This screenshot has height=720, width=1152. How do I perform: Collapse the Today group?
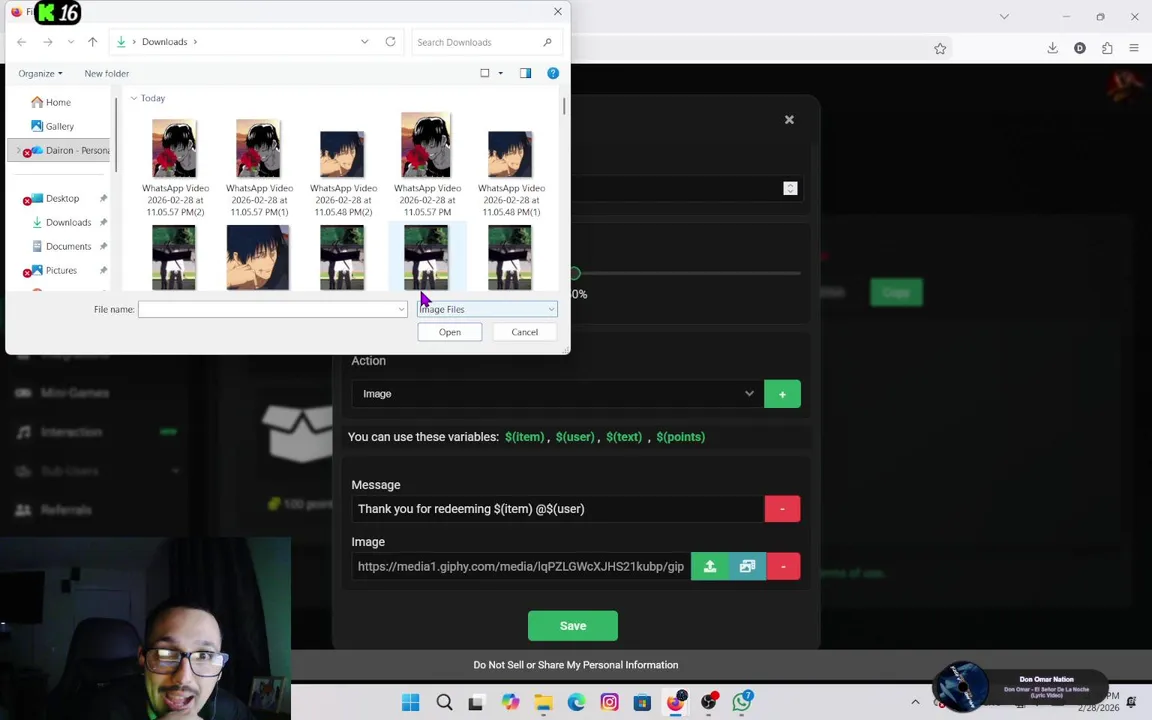coord(134,98)
